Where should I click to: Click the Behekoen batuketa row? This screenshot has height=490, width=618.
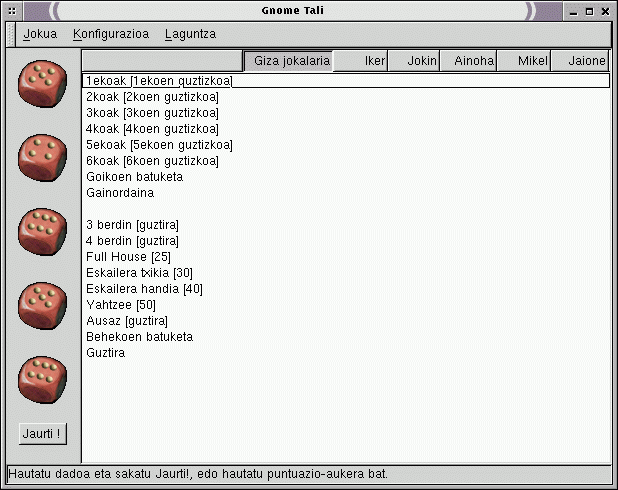point(346,337)
